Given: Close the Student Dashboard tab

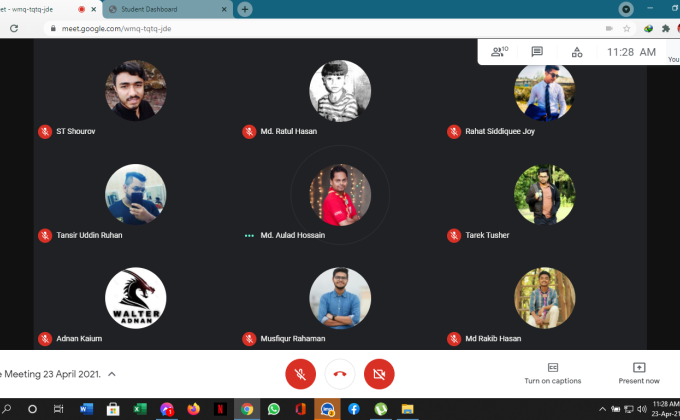Looking at the screenshot, I should coord(224,9).
